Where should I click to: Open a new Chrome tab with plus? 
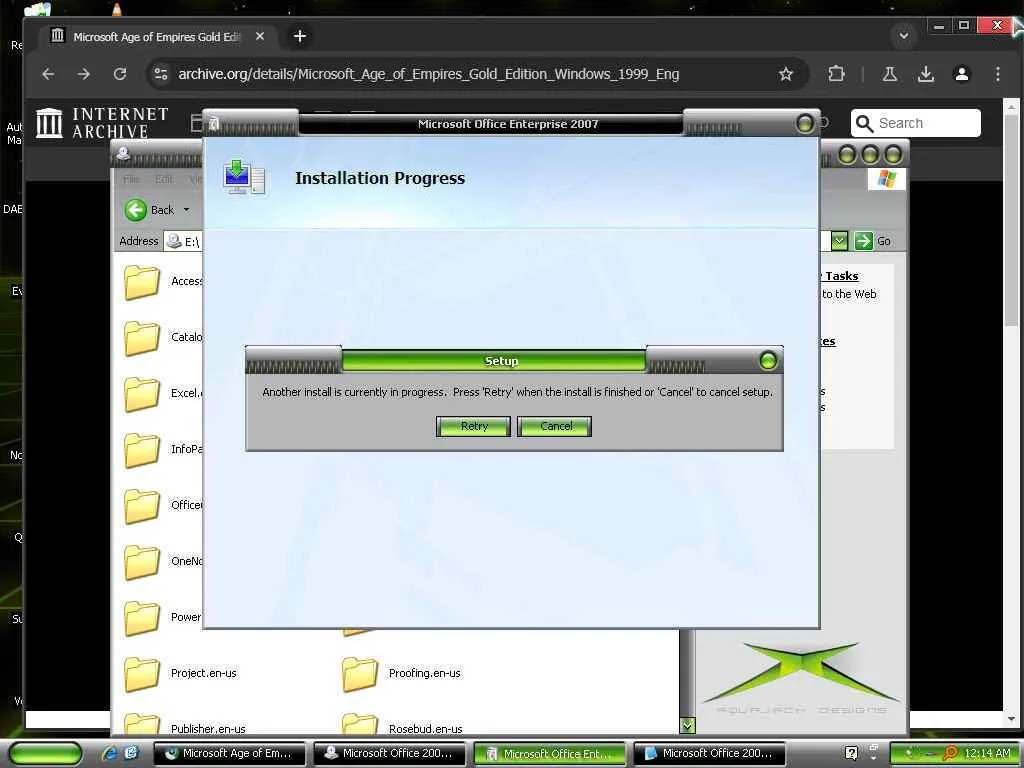[x=300, y=37]
